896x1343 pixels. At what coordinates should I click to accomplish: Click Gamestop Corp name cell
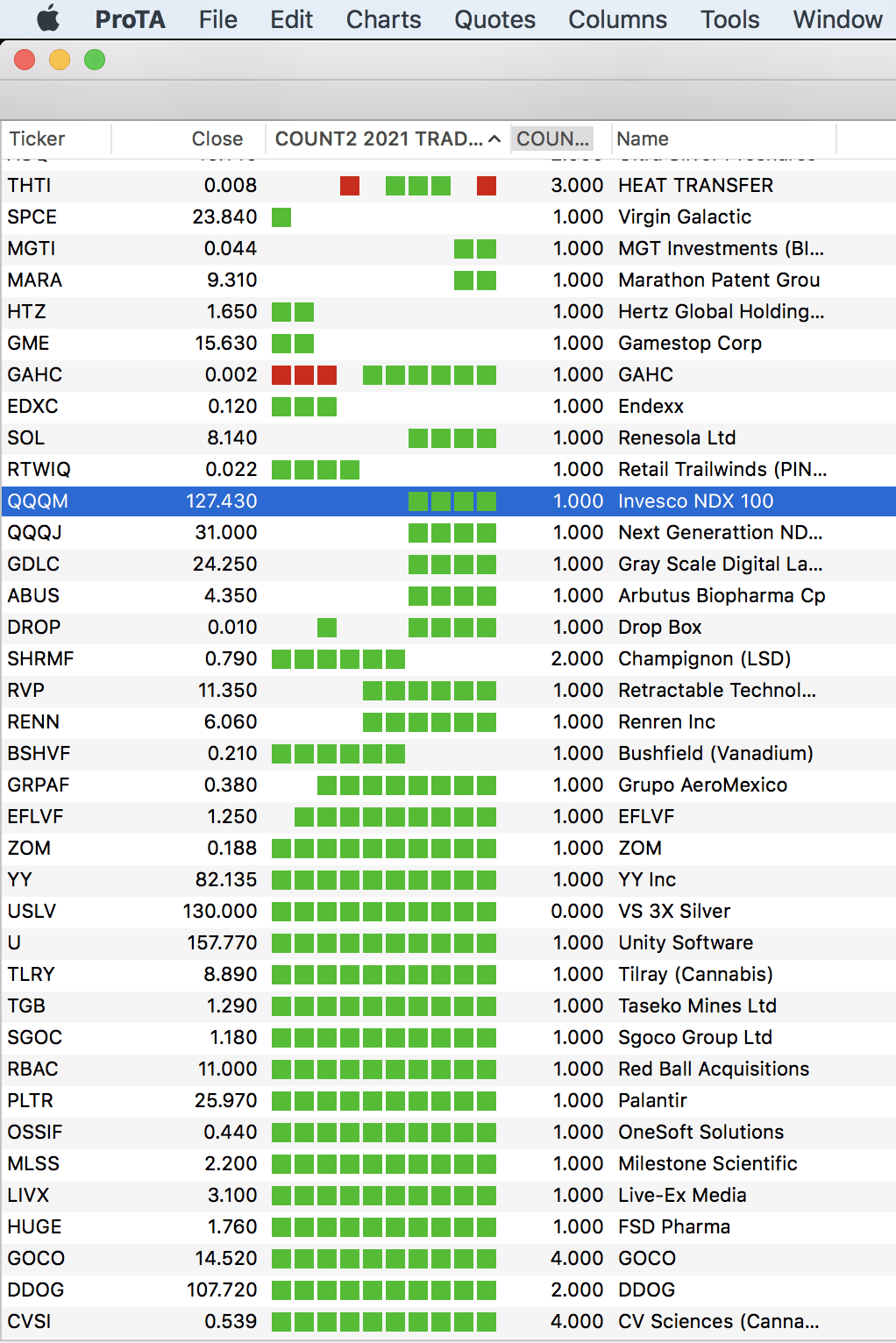click(690, 344)
